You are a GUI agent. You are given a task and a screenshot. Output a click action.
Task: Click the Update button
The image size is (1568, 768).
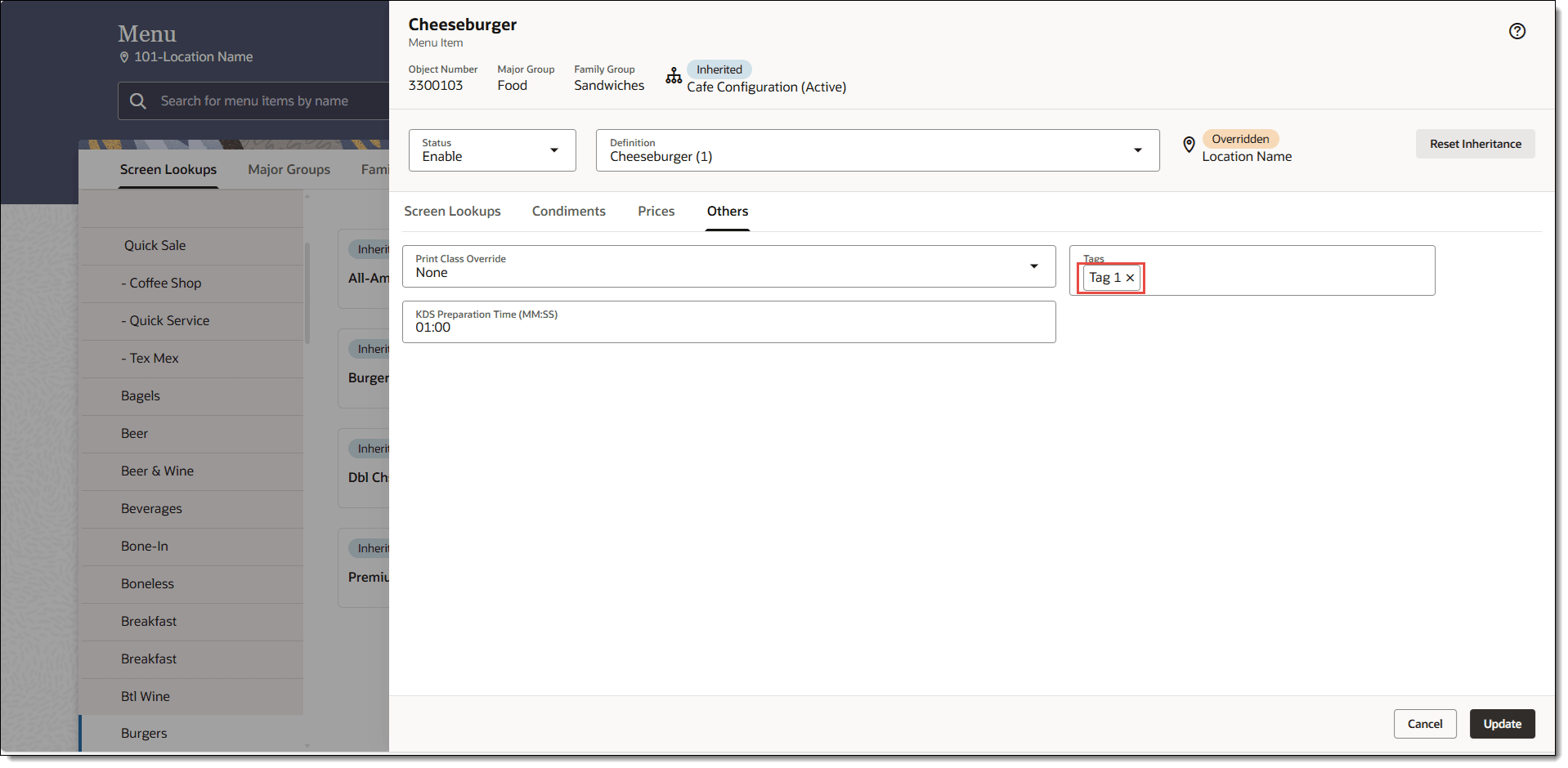coord(1502,724)
